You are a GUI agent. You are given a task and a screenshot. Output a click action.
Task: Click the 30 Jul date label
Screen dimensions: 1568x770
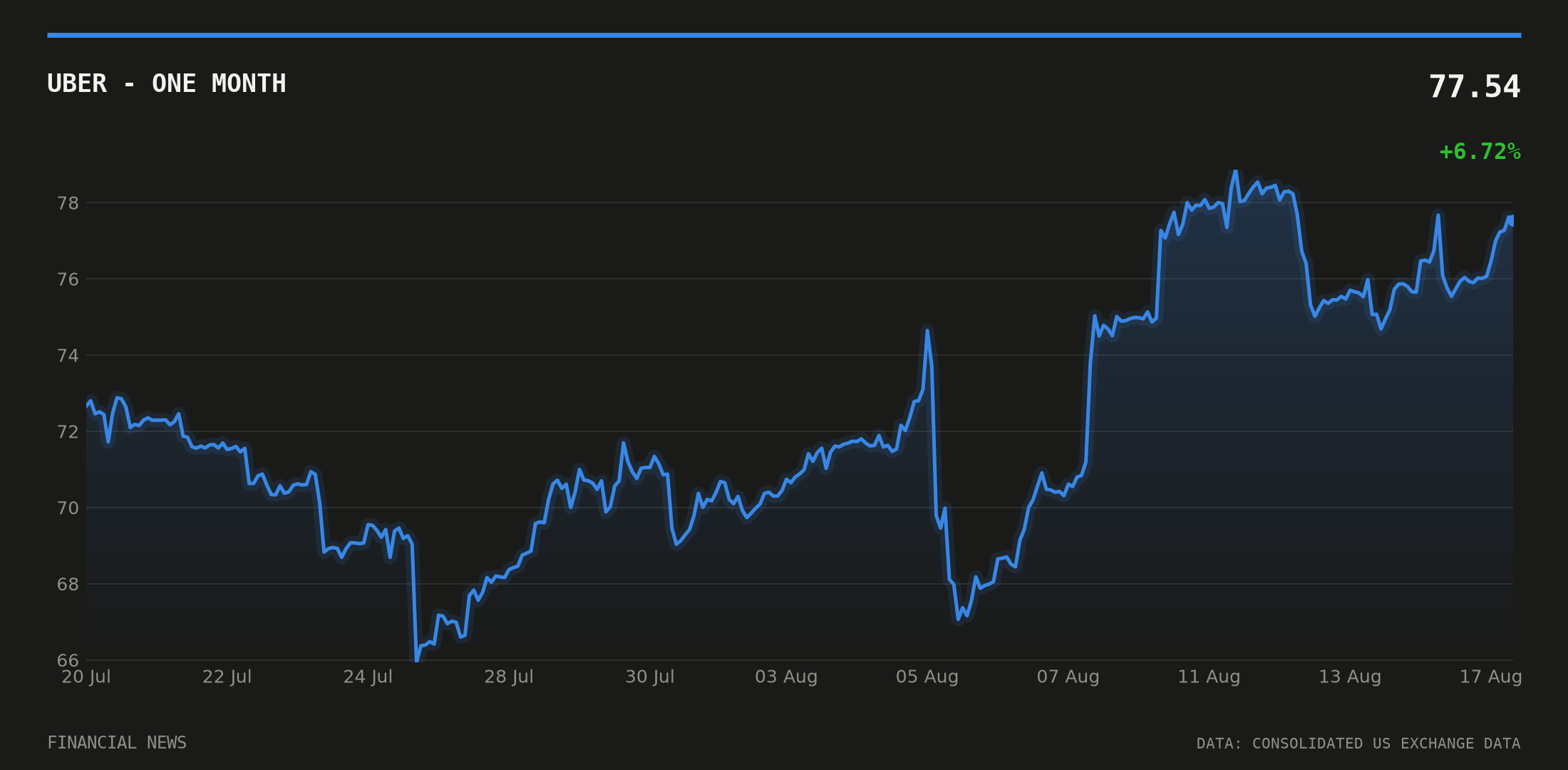(x=650, y=677)
